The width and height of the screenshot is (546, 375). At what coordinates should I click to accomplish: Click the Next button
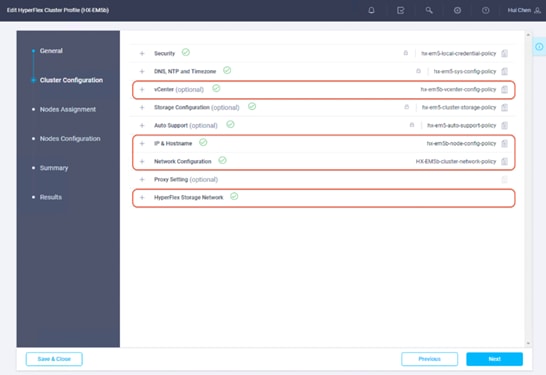pyautogui.click(x=494, y=359)
